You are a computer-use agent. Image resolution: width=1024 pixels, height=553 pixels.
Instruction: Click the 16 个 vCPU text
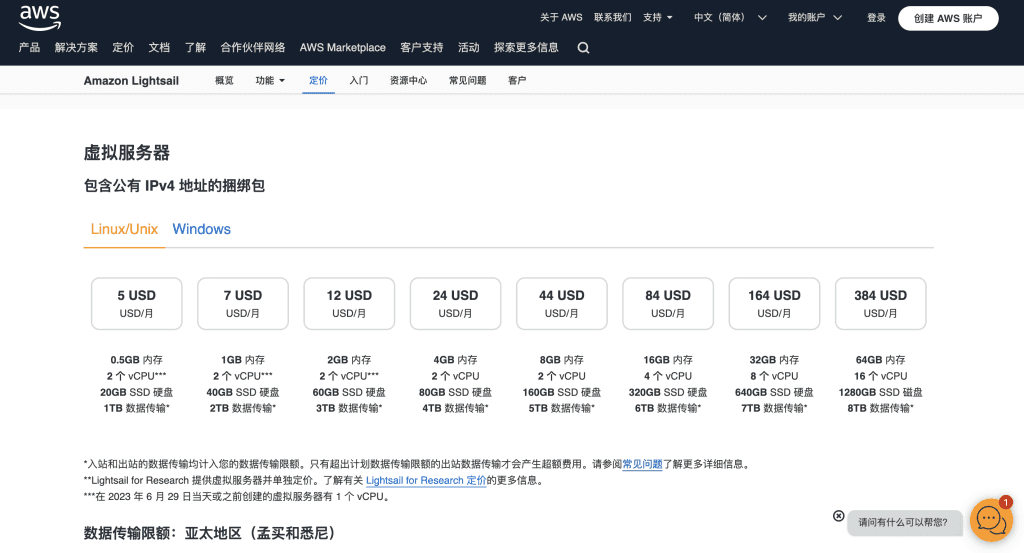point(880,376)
